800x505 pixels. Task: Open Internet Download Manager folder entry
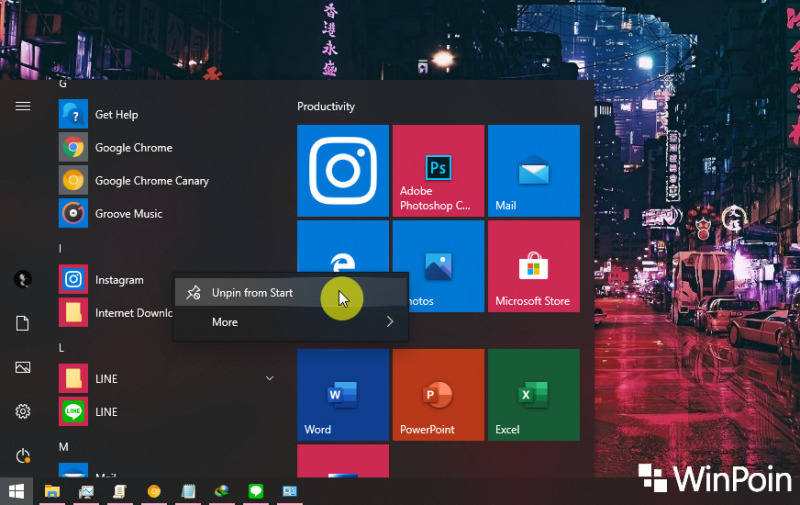(115, 313)
